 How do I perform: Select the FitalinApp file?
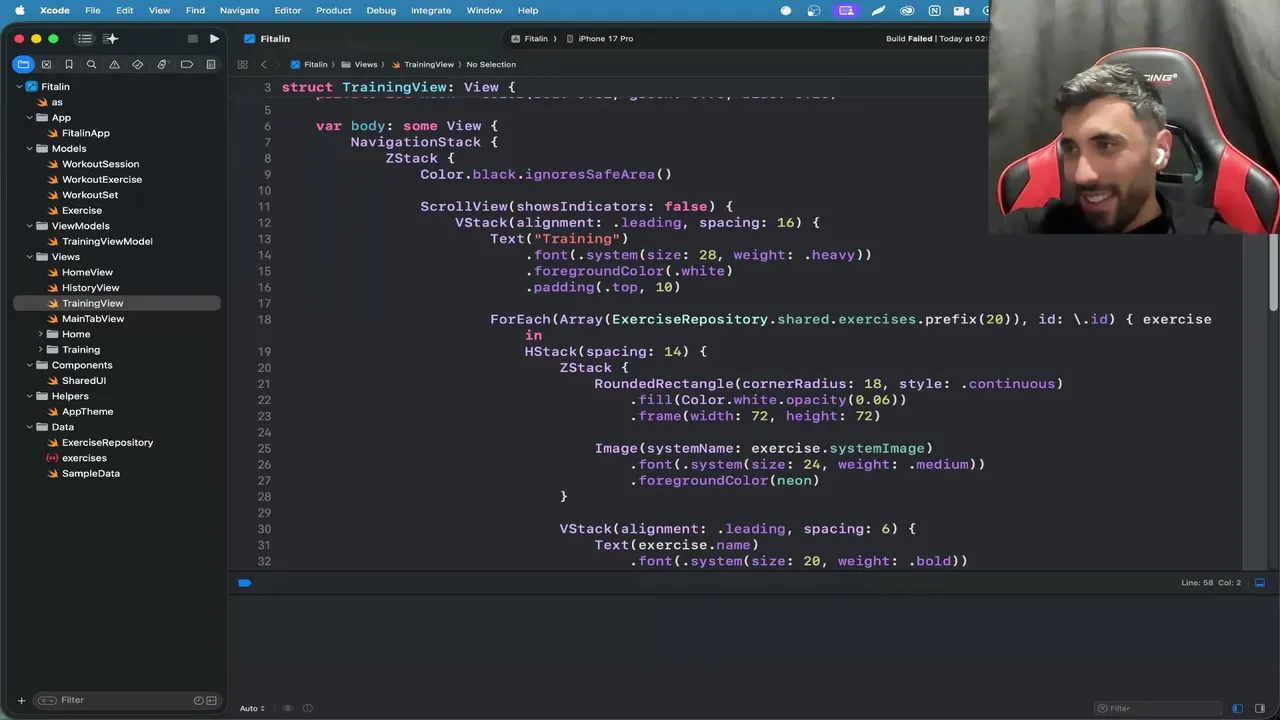85,133
